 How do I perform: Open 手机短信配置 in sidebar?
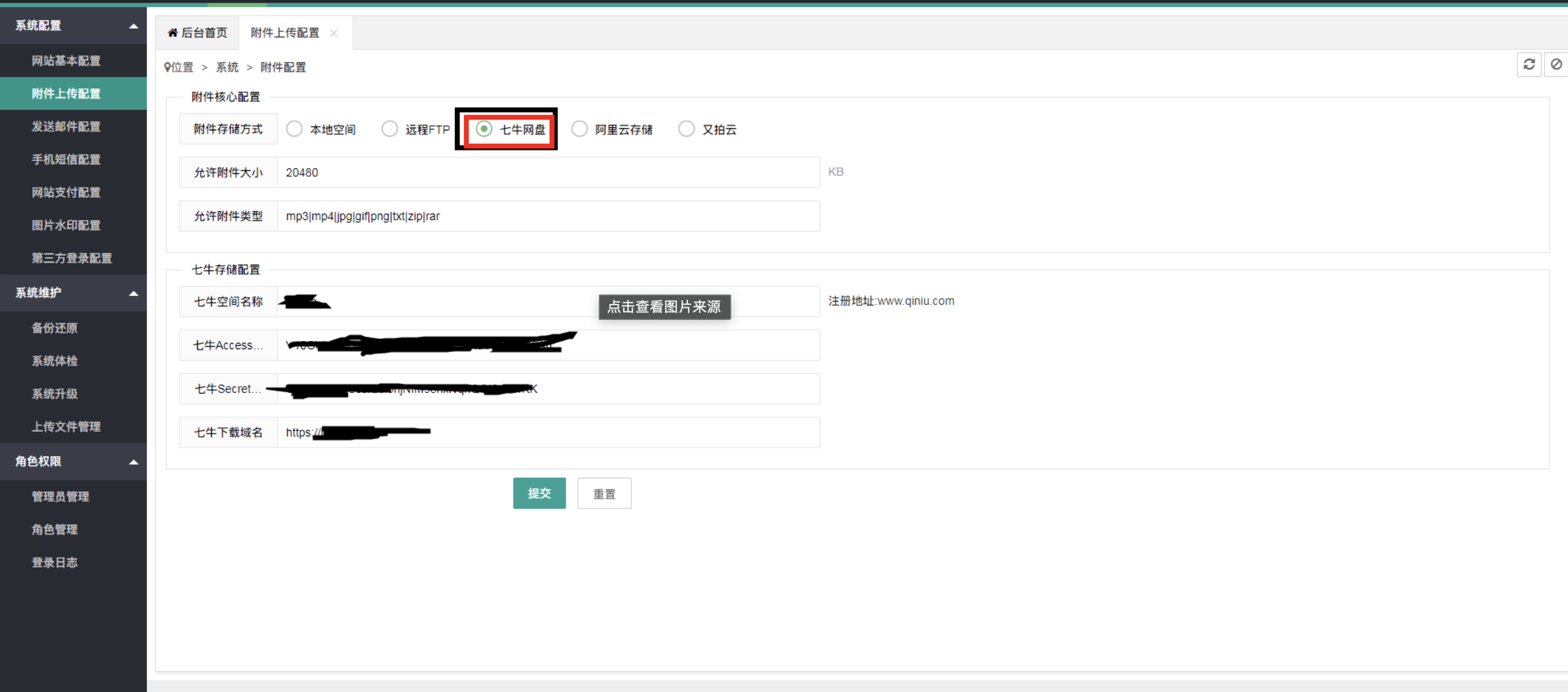(73, 160)
